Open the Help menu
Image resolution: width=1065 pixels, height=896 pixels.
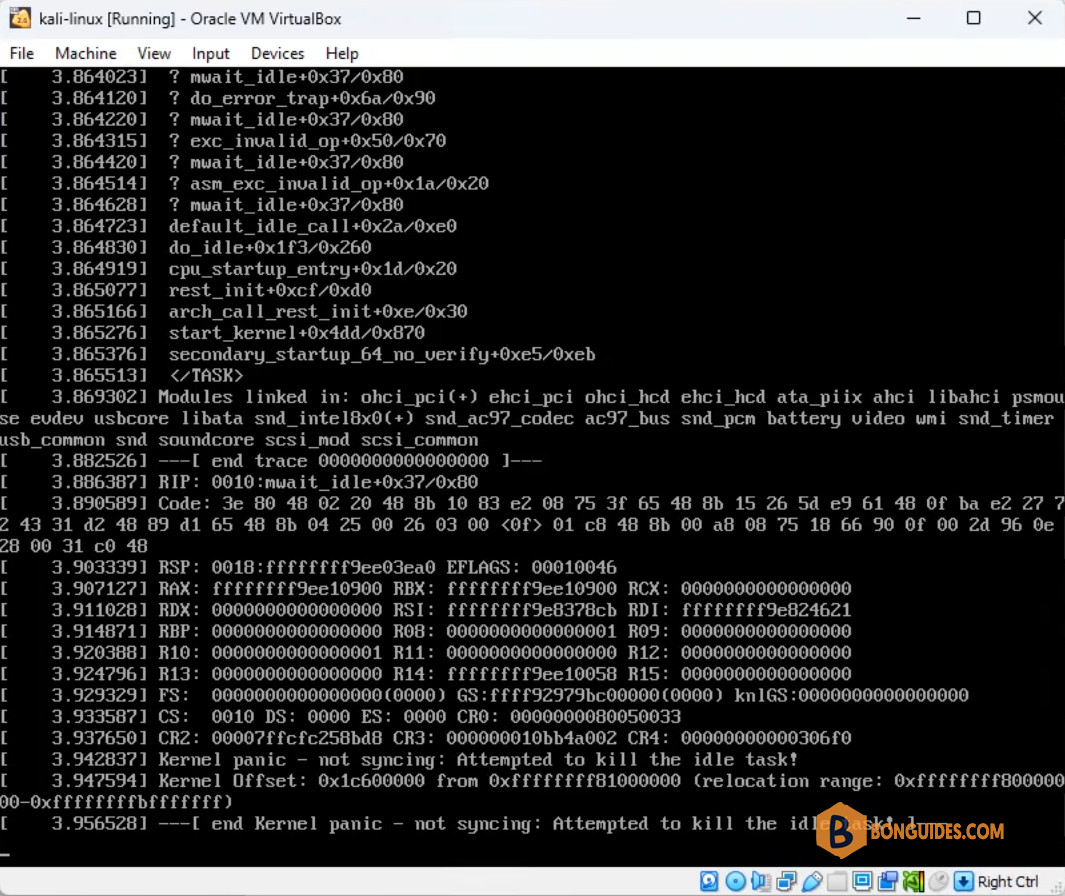[x=342, y=53]
